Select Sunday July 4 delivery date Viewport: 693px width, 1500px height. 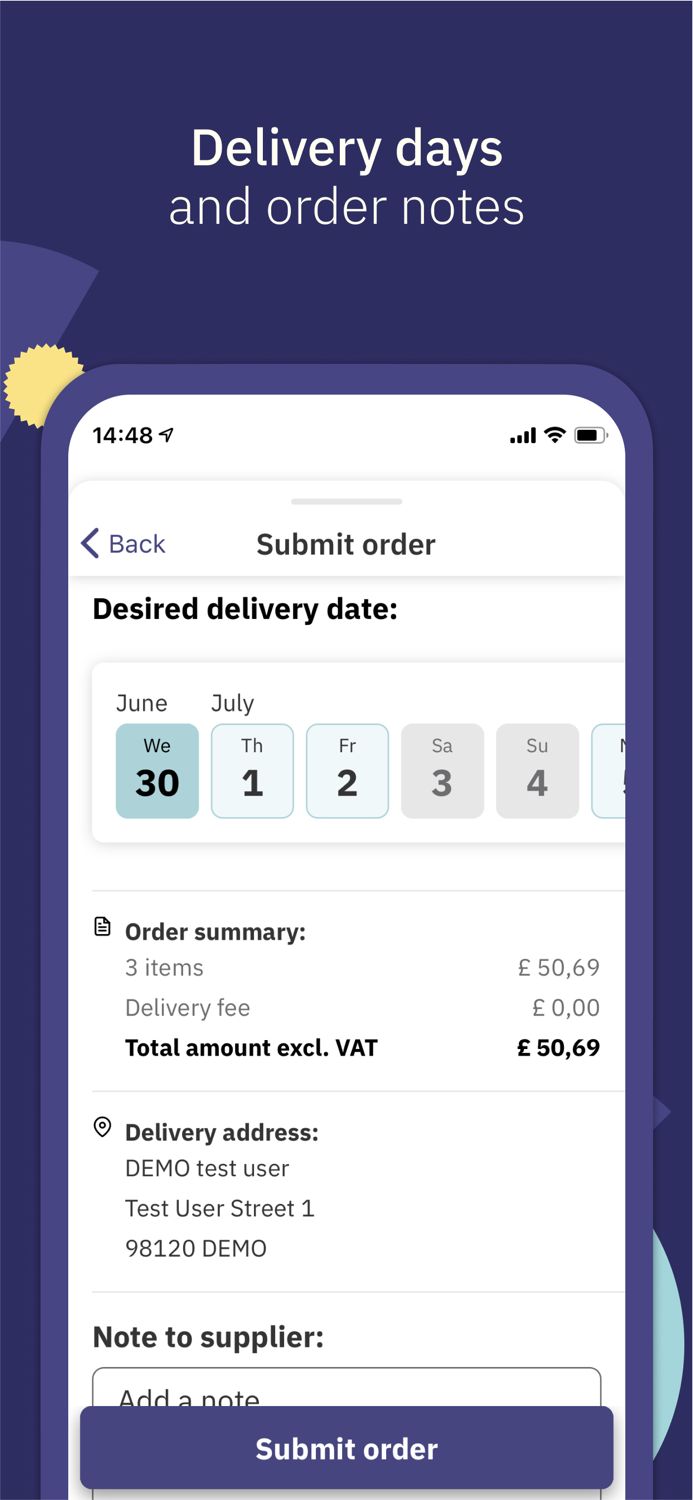coord(537,770)
